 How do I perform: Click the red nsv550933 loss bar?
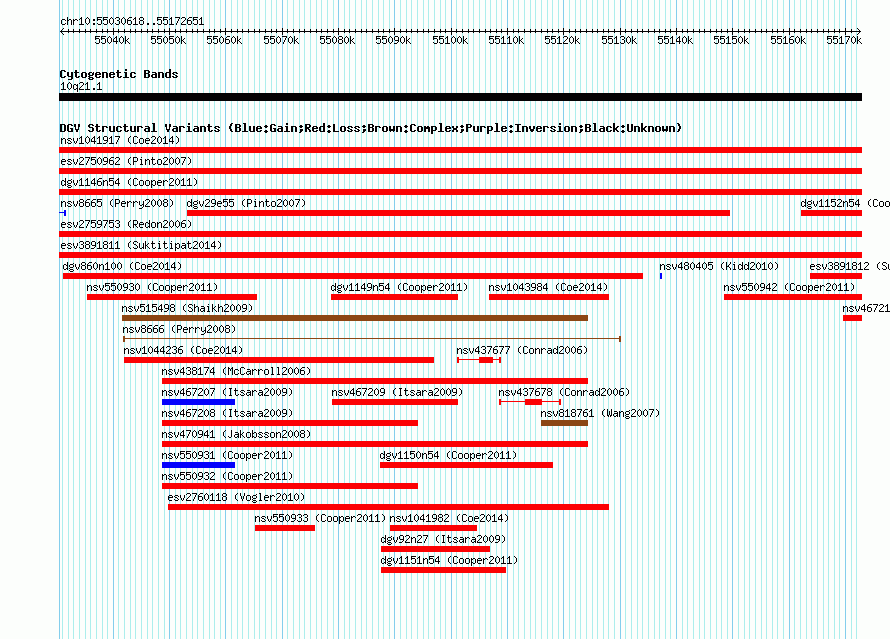click(x=285, y=528)
